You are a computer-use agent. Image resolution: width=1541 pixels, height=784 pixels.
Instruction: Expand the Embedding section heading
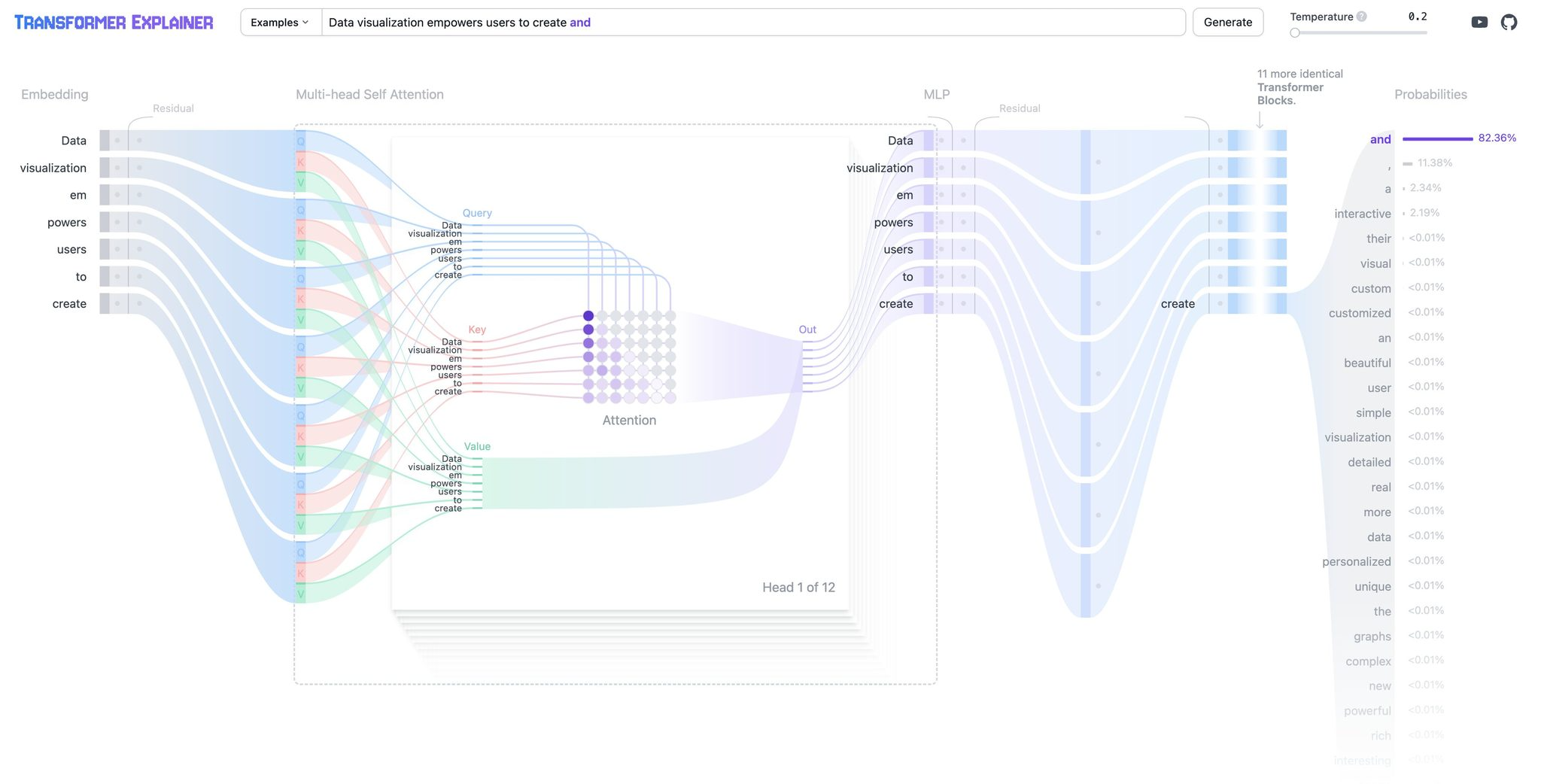point(54,95)
